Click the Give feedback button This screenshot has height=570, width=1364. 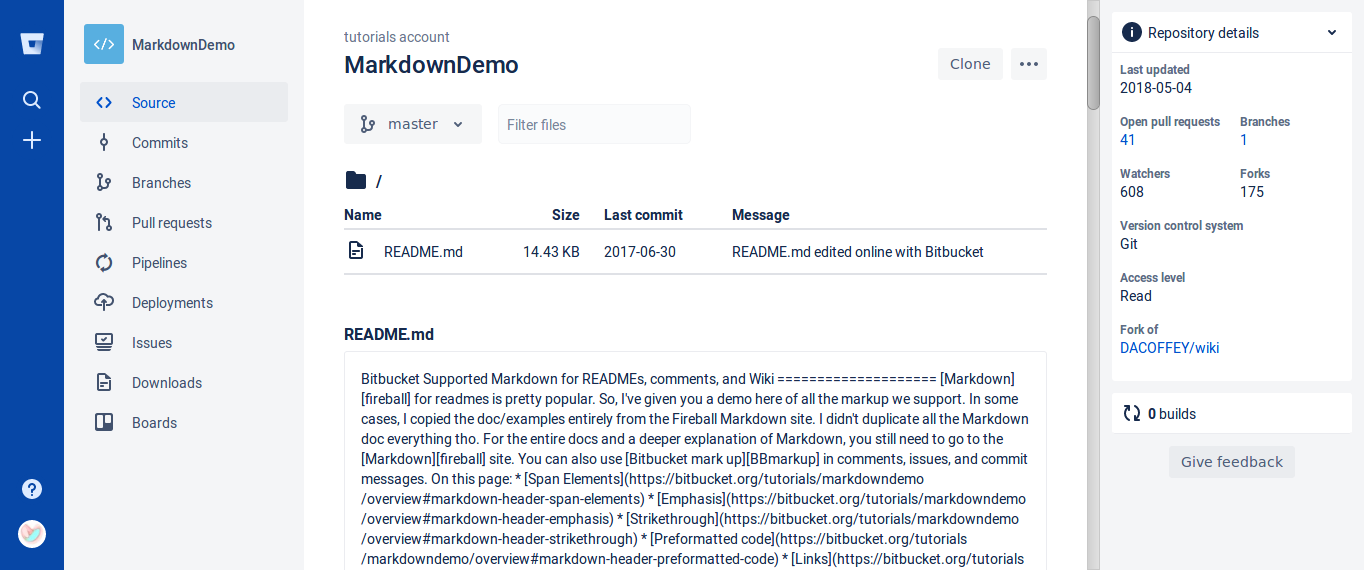tap(1232, 462)
